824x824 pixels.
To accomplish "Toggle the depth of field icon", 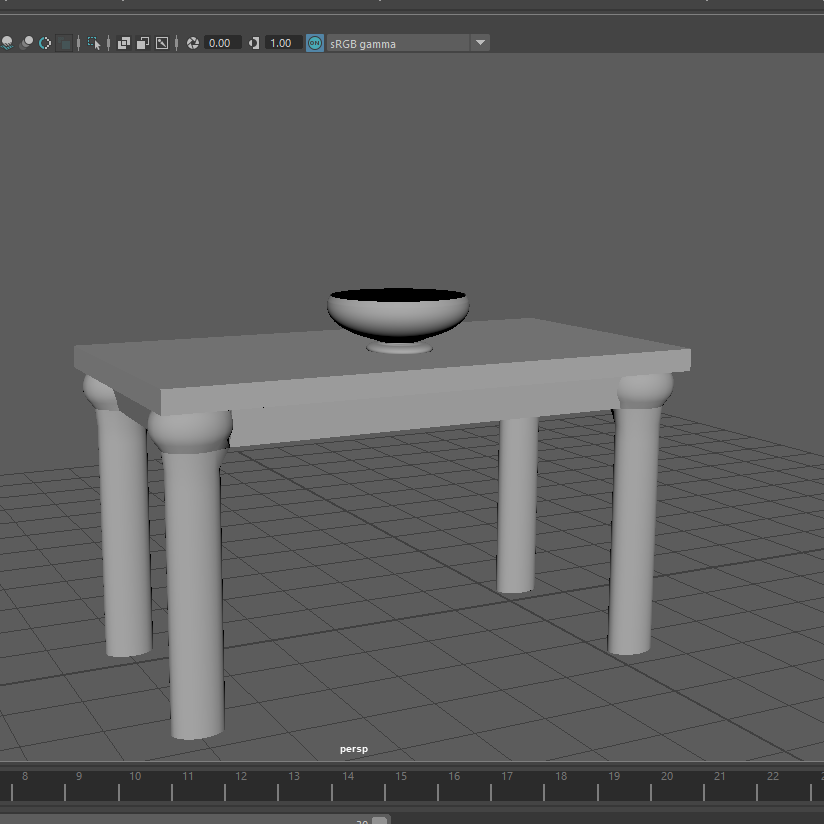I will tap(65, 43).
